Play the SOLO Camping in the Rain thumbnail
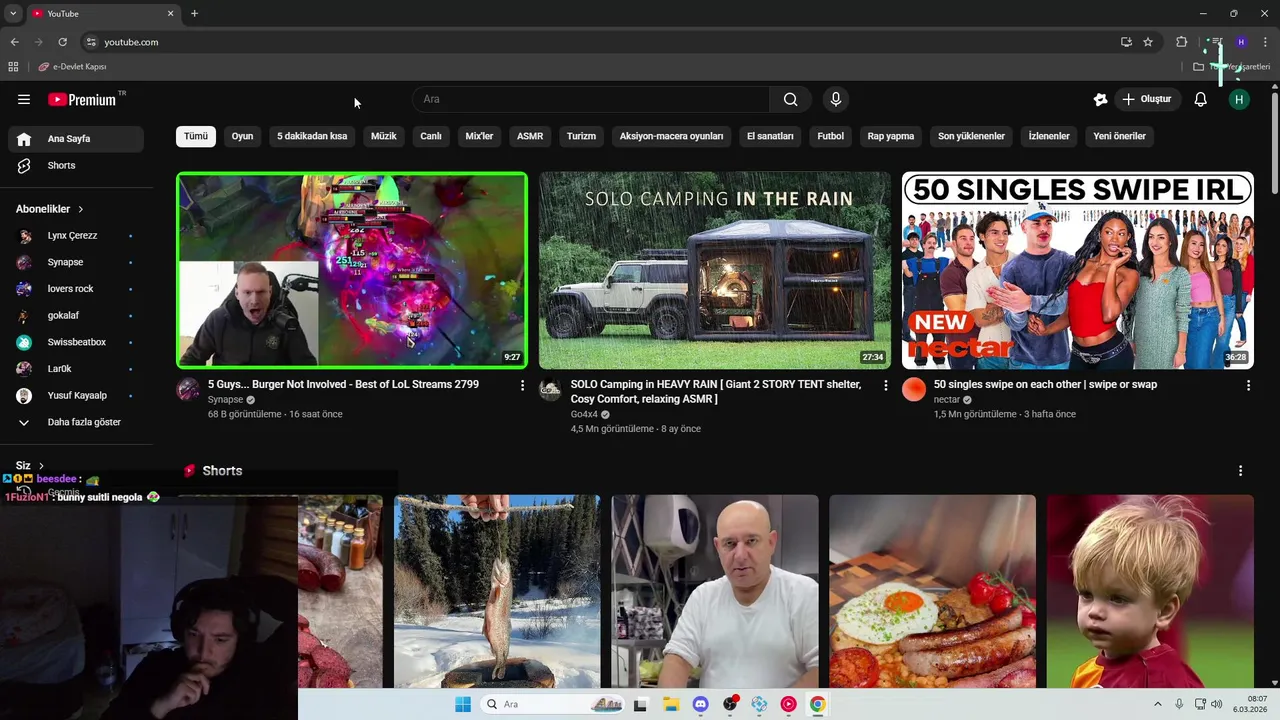The height and width of the screenshot is (720, 1280). pyautogui.click(x=715, y=271)
